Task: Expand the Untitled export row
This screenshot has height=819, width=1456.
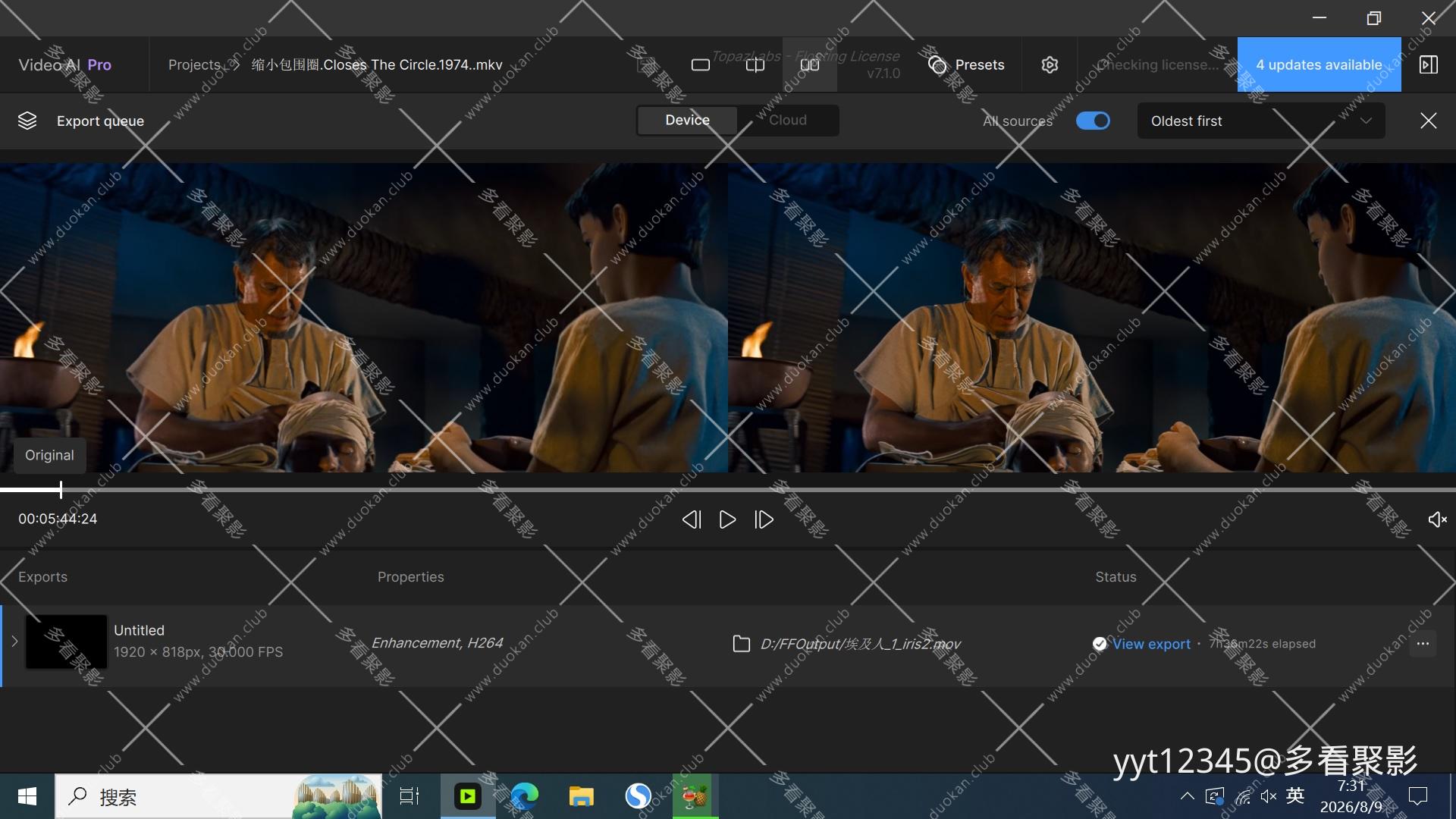Action: click(x=14, y=642)
